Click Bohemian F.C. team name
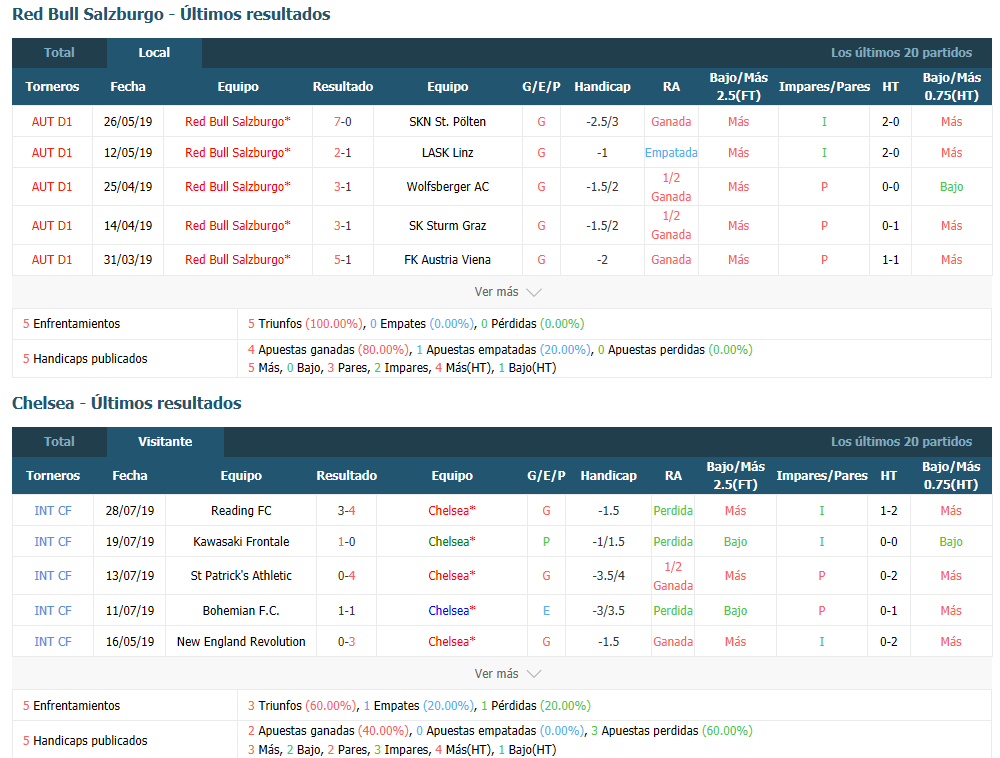Image resolution: width=1000 pixels, height=758 pixels. (x=241, y=611)
